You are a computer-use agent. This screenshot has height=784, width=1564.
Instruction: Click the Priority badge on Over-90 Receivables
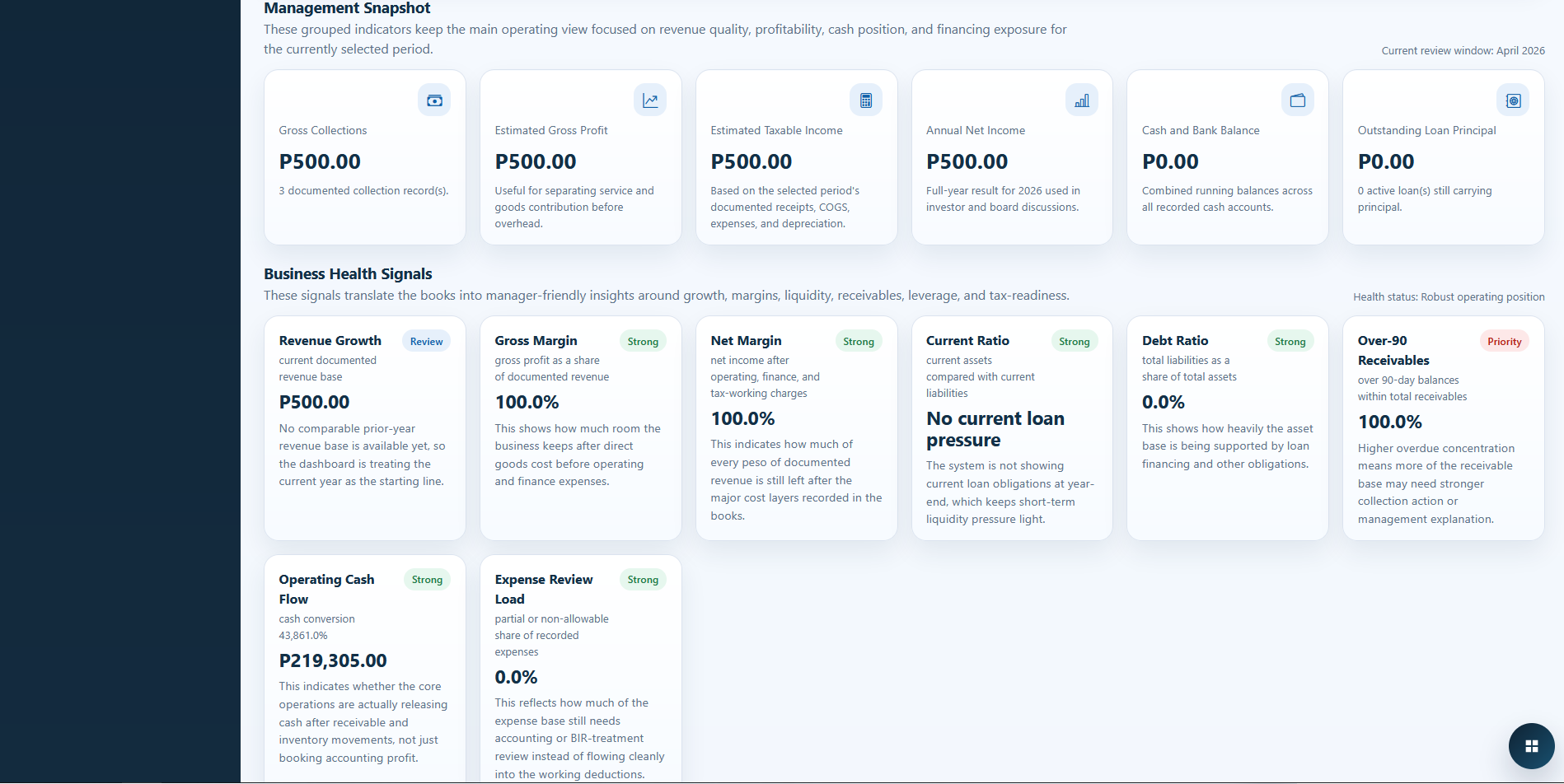(1505, 342)
